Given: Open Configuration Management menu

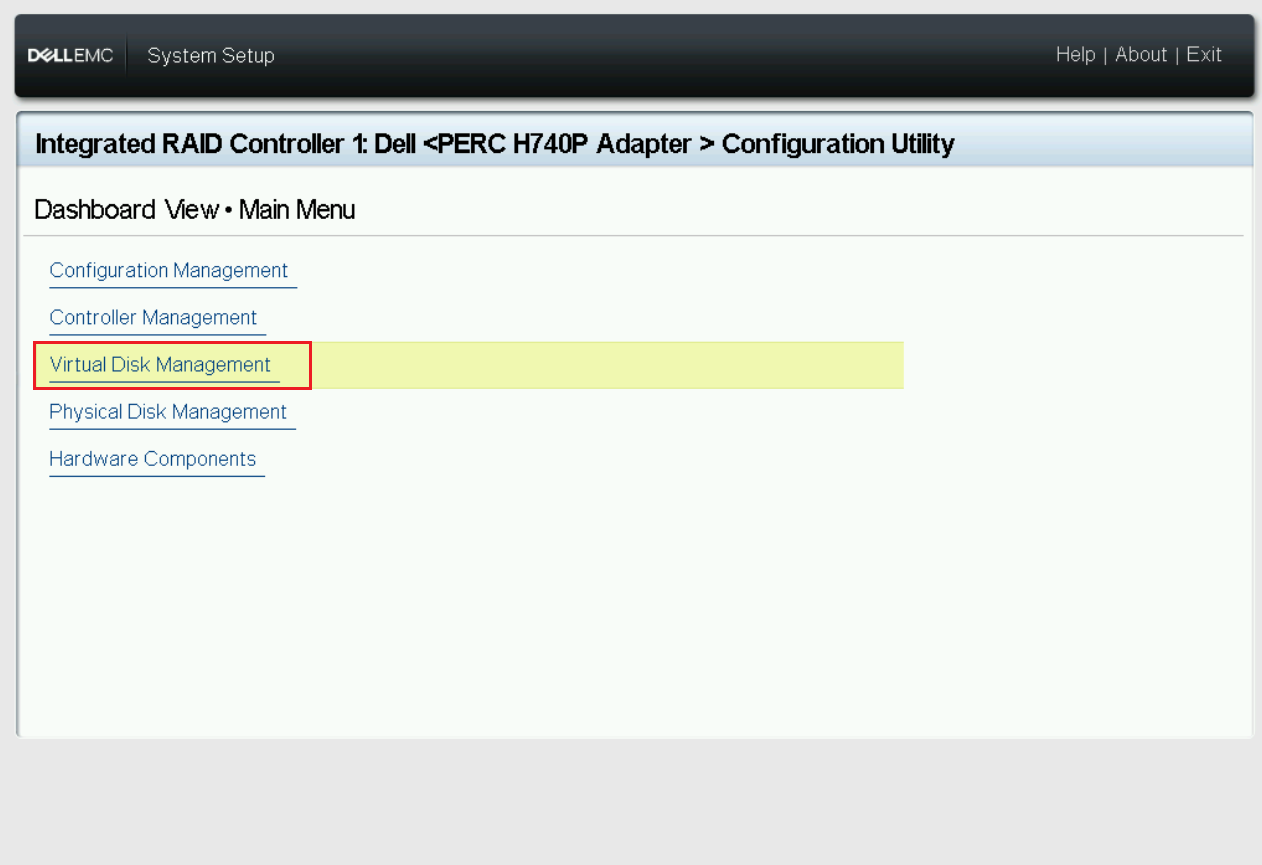Looking at the screenshot, I should (x=169, y=271).
